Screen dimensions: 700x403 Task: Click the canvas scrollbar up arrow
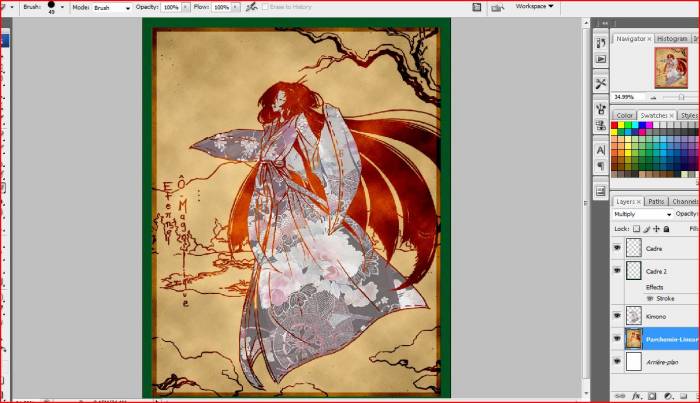tap(586, 23)
